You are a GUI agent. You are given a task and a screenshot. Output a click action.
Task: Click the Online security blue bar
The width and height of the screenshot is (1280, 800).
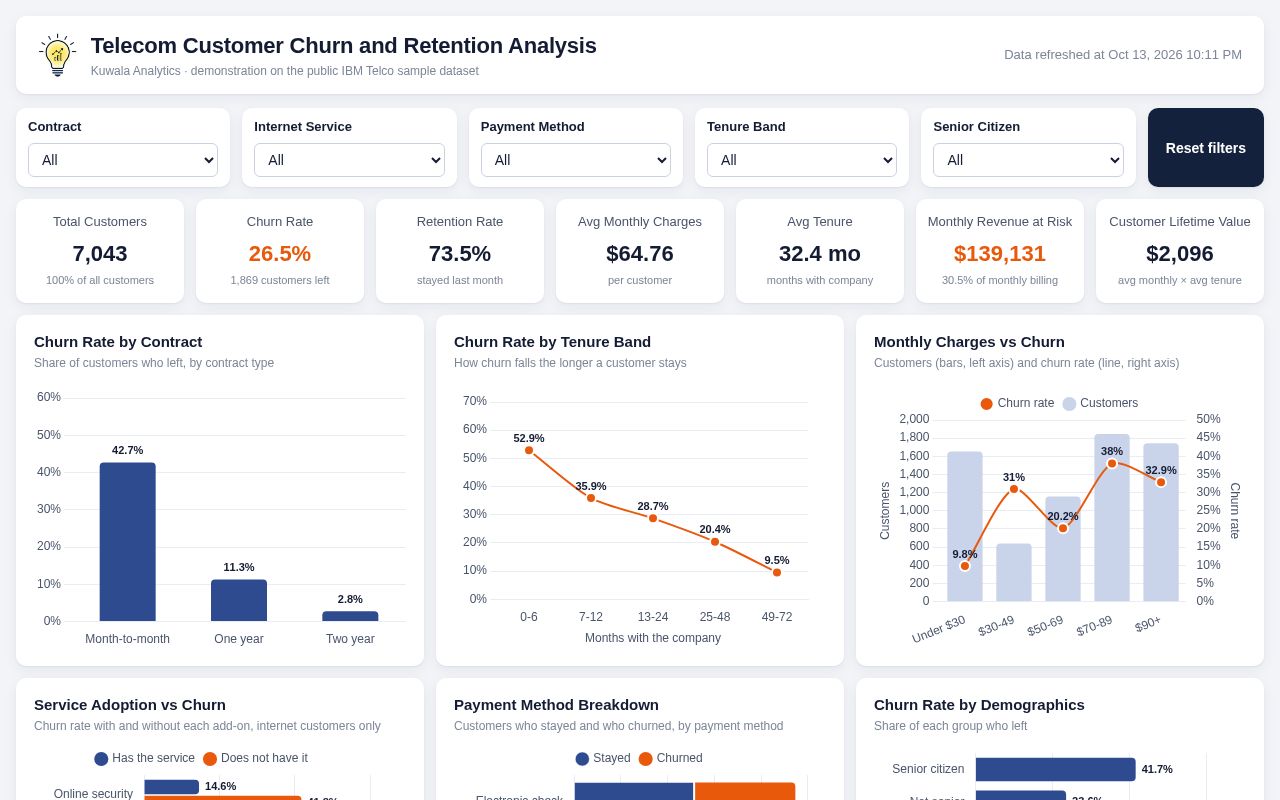pos(172,787)
